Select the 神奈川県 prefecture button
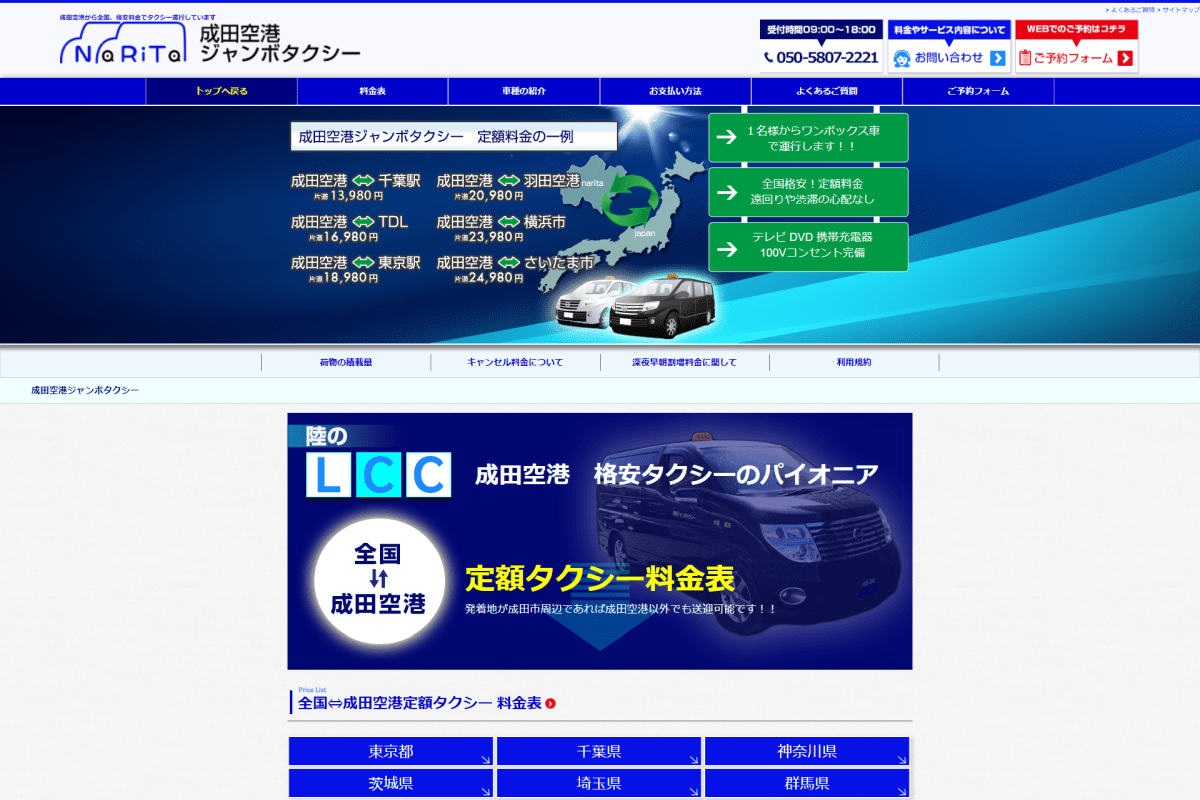The width and height of the screenshot is (1200, 800). (807, 752)
